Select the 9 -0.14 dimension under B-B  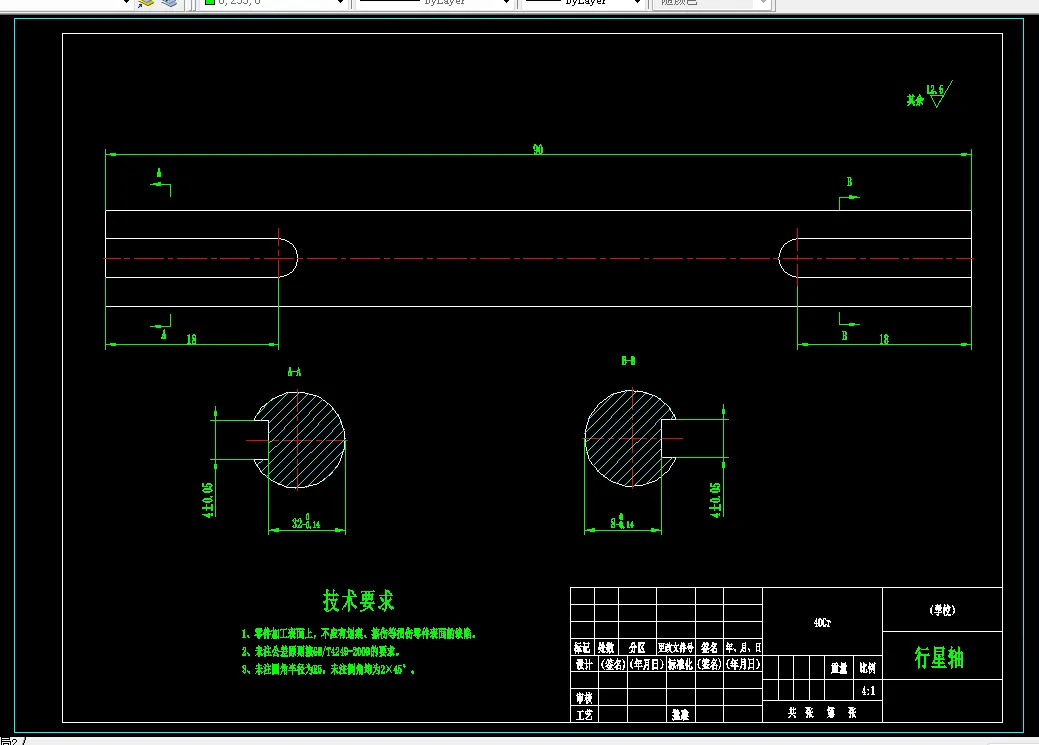[x=622, y=522]
